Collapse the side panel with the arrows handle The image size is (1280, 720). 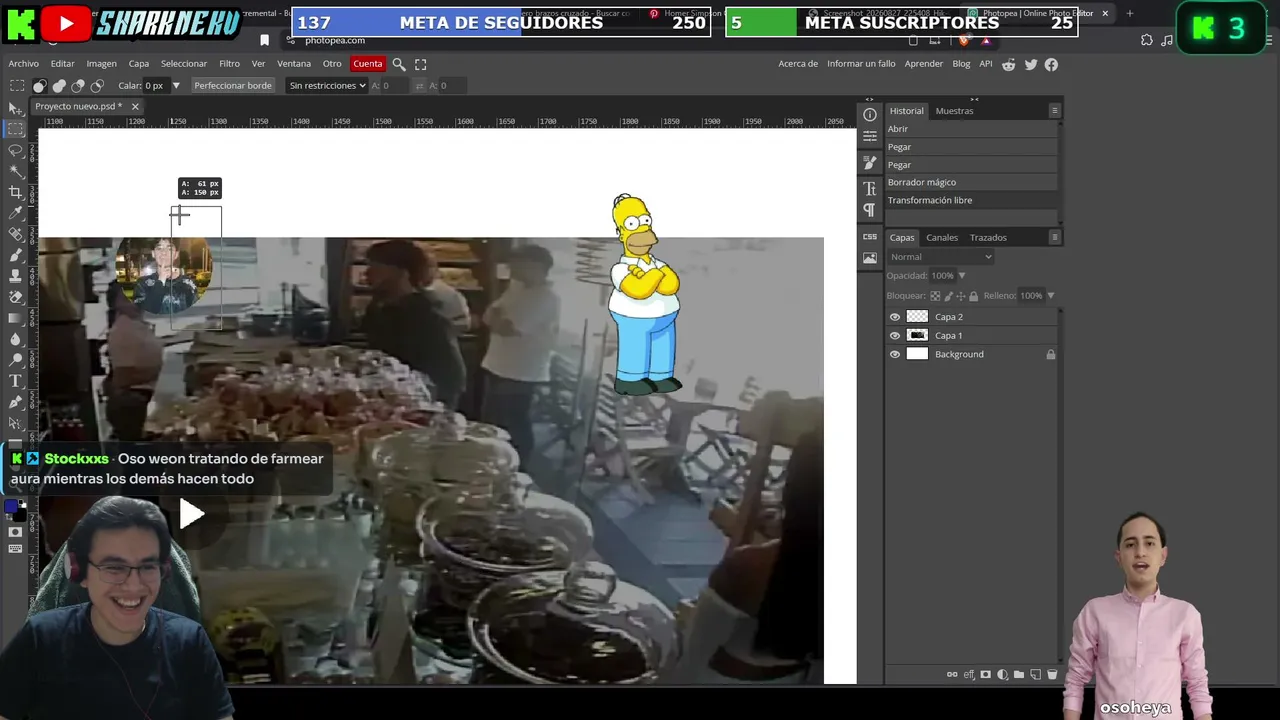pos(974,99)
